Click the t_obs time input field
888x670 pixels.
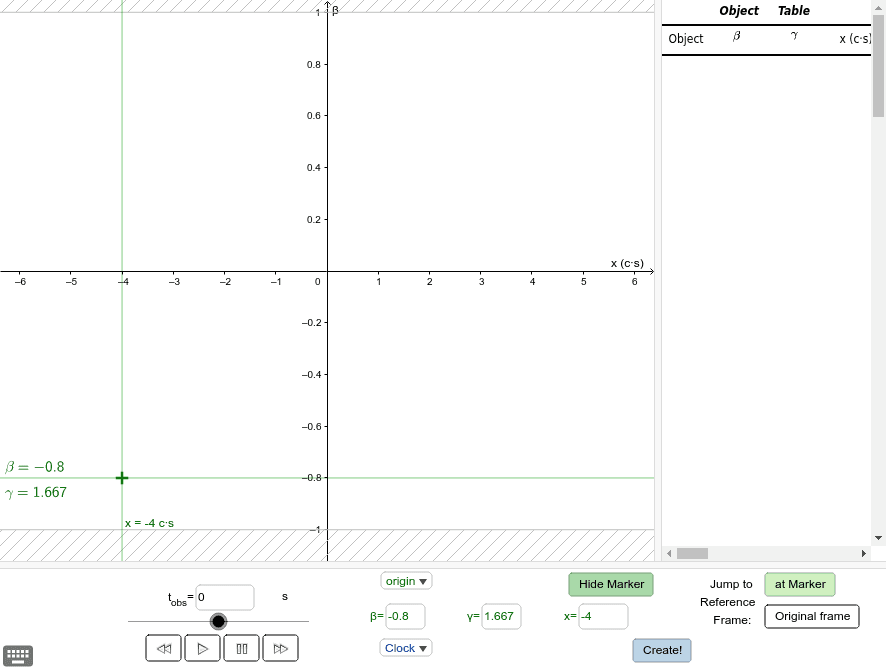click(225, 598)
